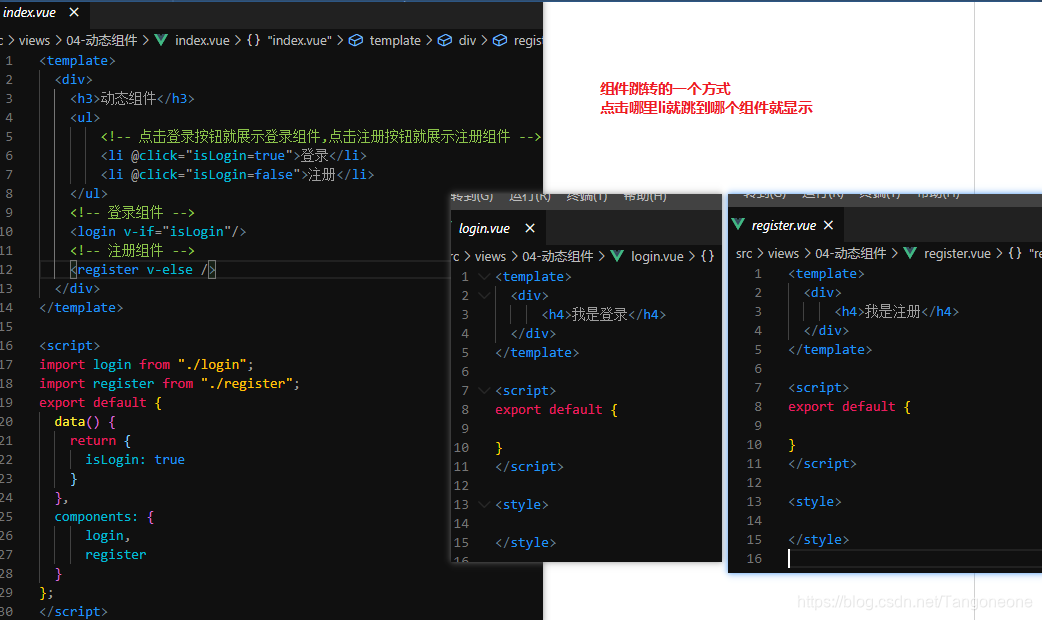
Task: Open views breadcrumb in register.vue window
Action: [783, 253]
